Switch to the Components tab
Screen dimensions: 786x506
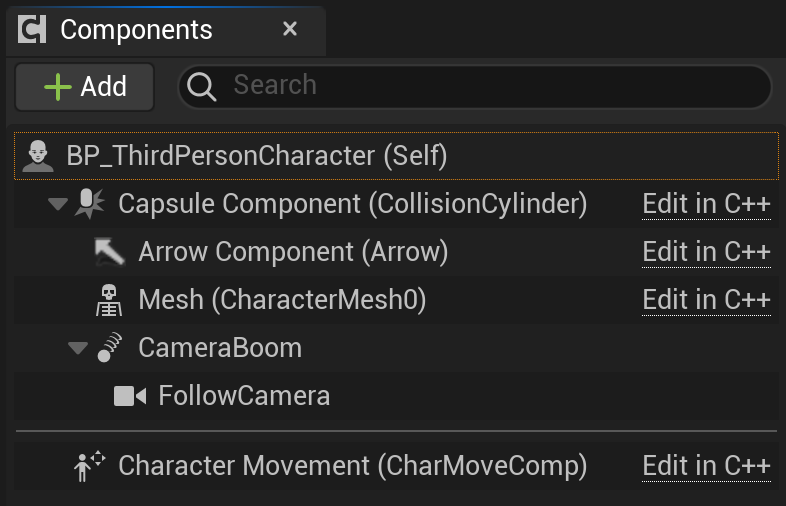(x=136, y=30)
